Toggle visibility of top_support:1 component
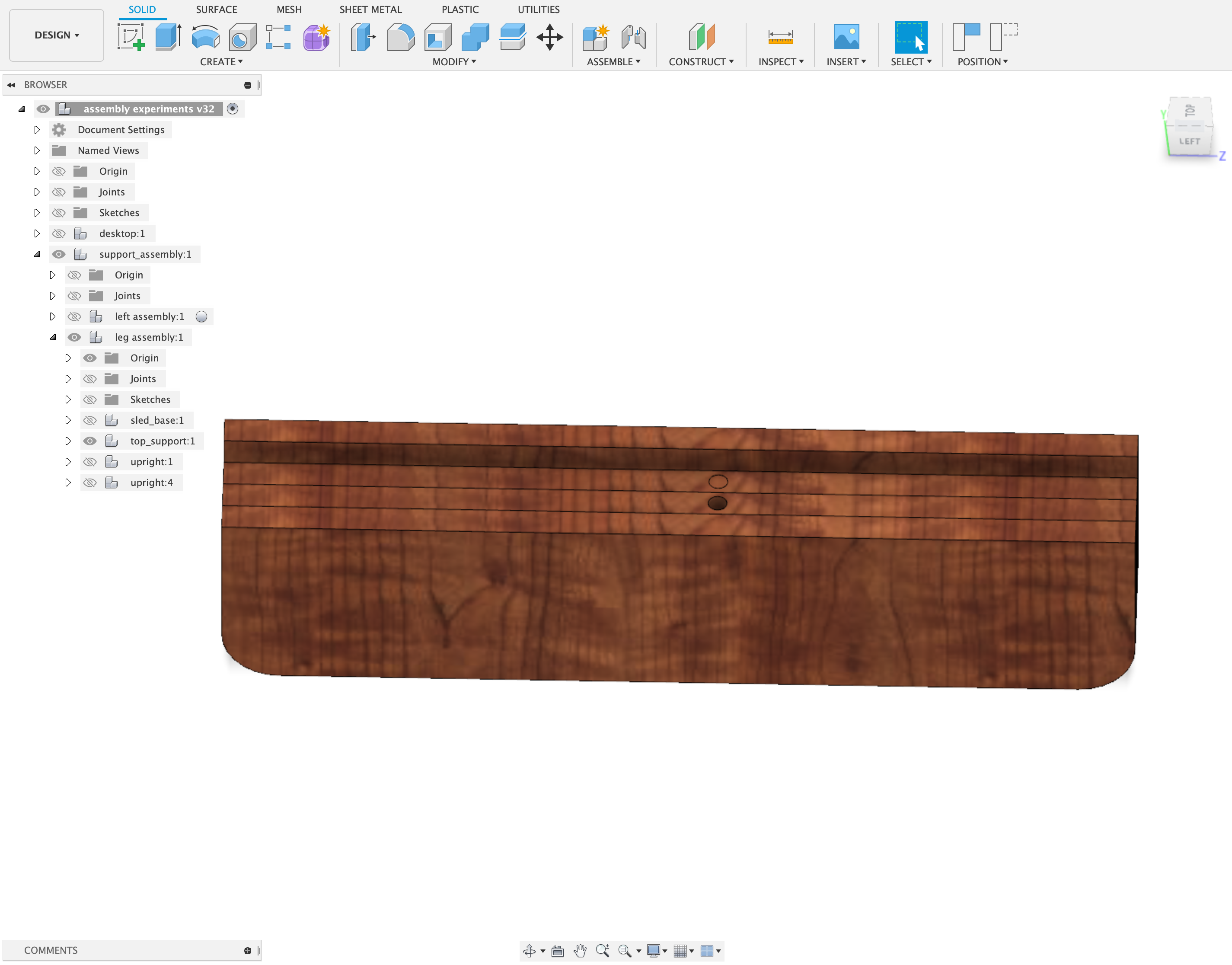Screen dimensions: 1232x965 (89, 441)
